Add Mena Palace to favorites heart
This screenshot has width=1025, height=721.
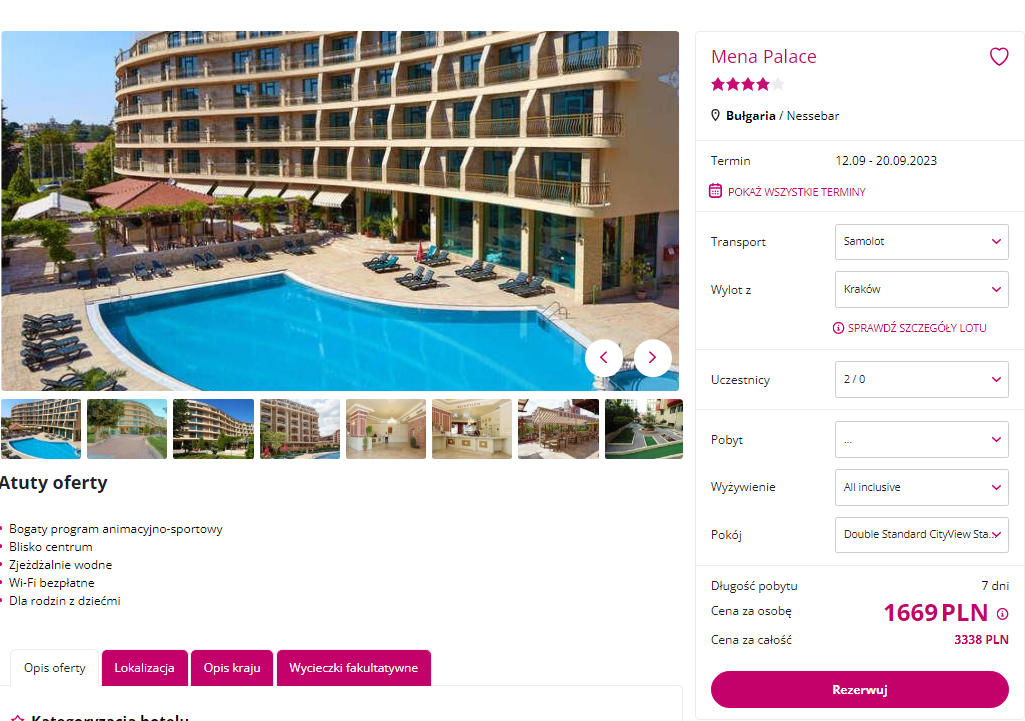[998, 57]
